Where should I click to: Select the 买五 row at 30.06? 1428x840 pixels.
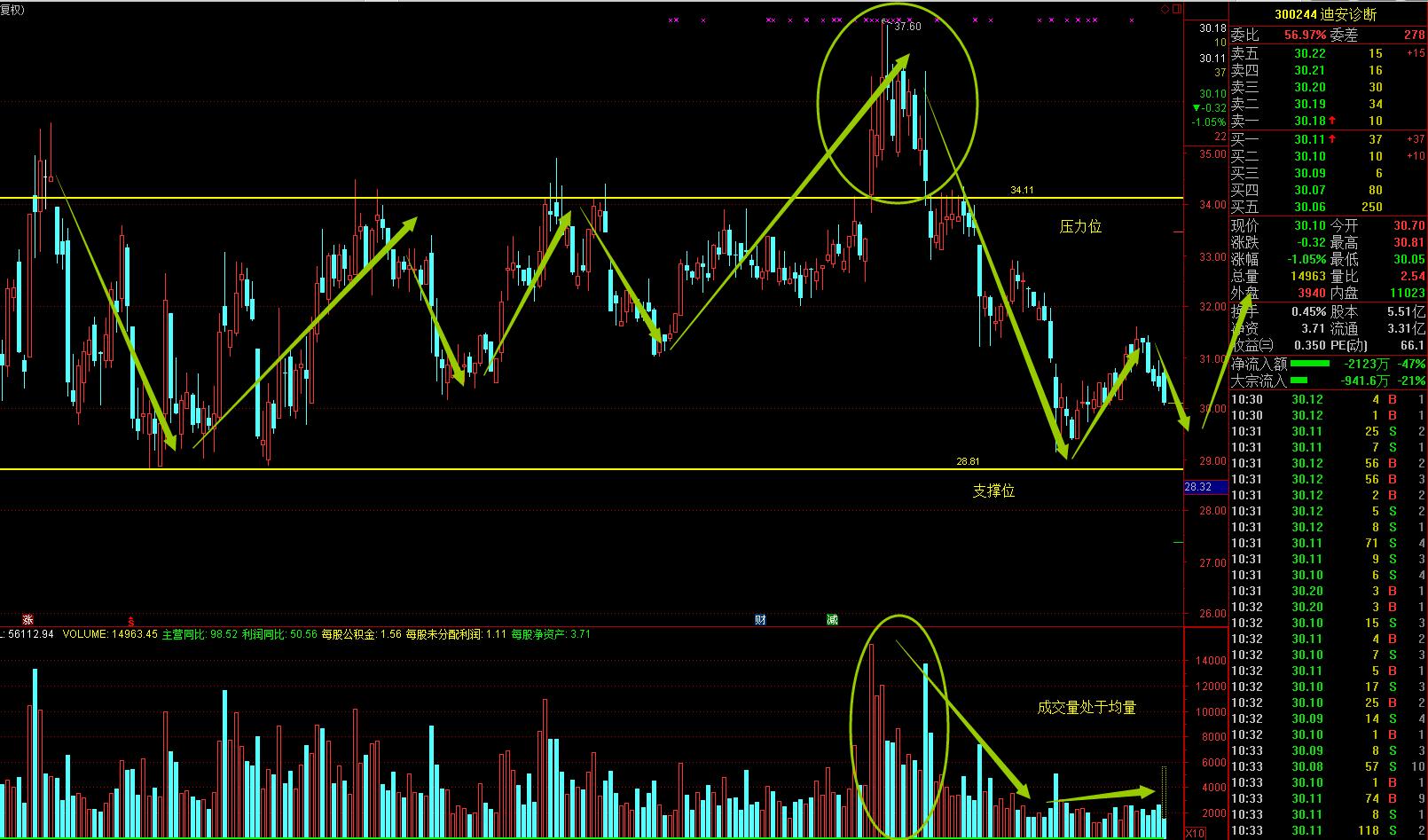pyautogui.click(x=1328, y=207)
